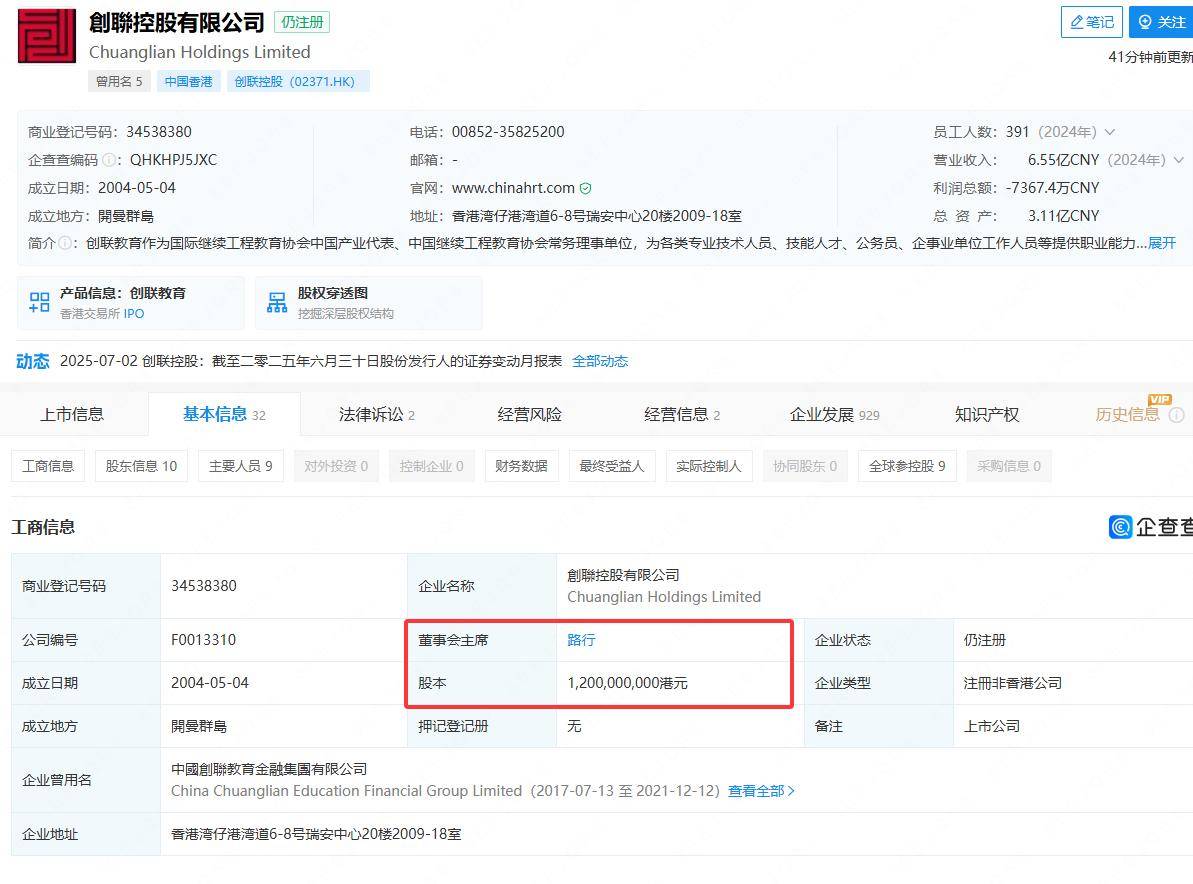Click the 注冊非香港公司 enterprise type cell
This screenshot has height=884, width=1193.
1013,683
